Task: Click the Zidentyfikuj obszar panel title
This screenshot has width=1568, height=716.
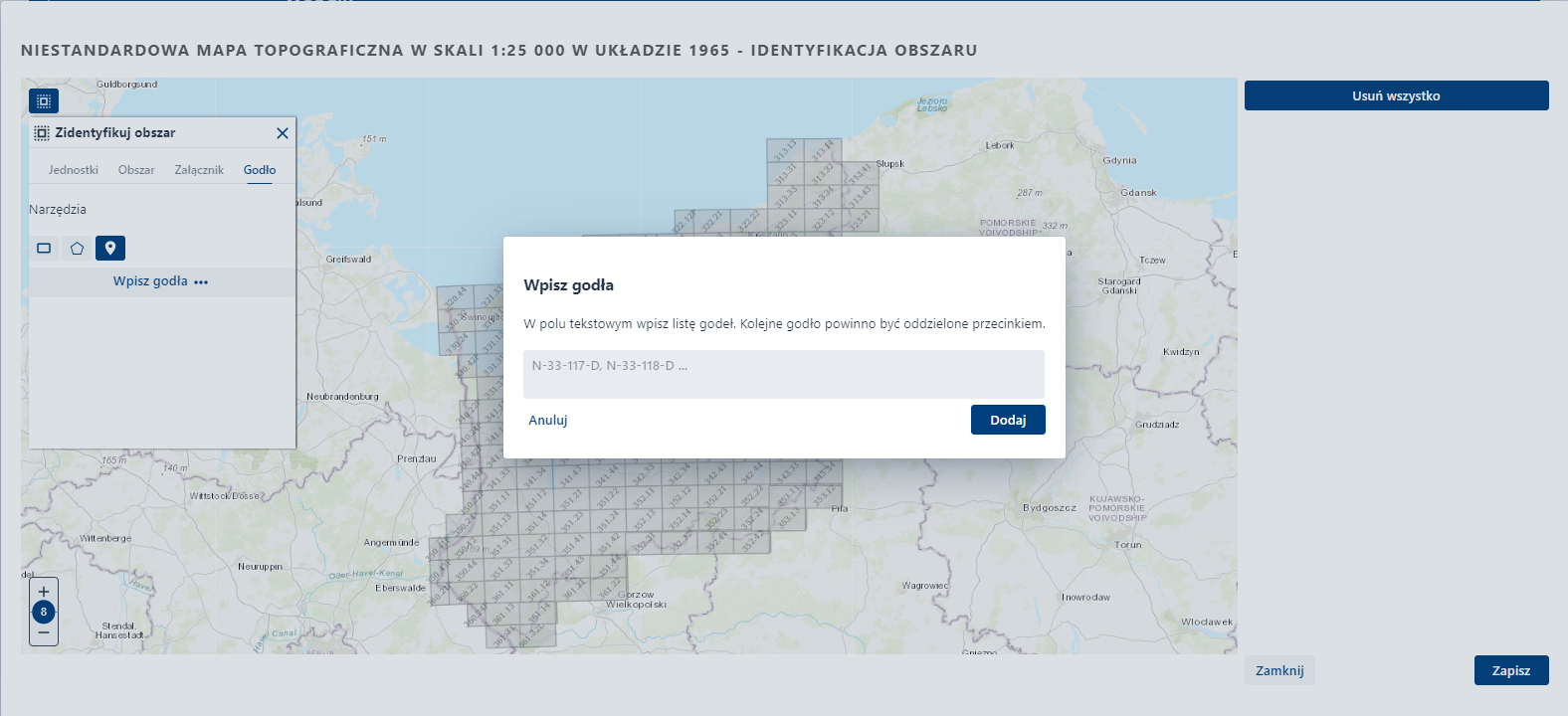Action: pyautogui.click(x=115, y=133)
